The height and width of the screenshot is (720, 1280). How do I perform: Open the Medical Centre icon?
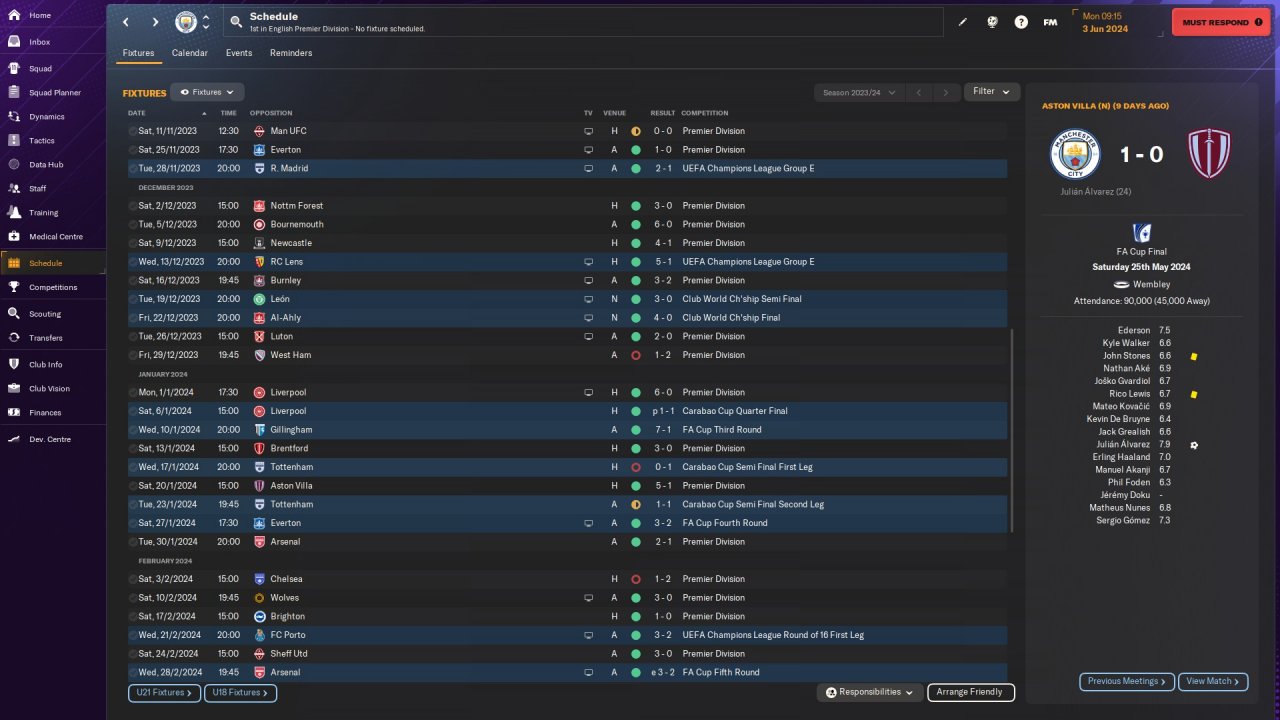tap(14, 237)
